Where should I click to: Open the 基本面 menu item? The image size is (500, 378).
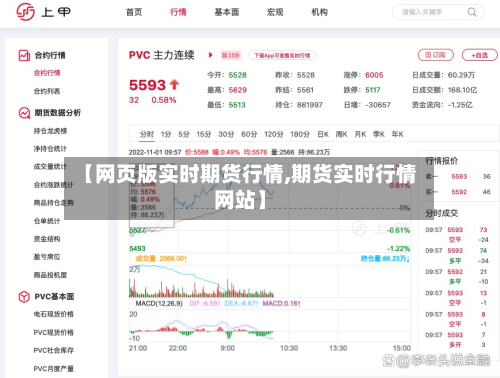[227, 12]
